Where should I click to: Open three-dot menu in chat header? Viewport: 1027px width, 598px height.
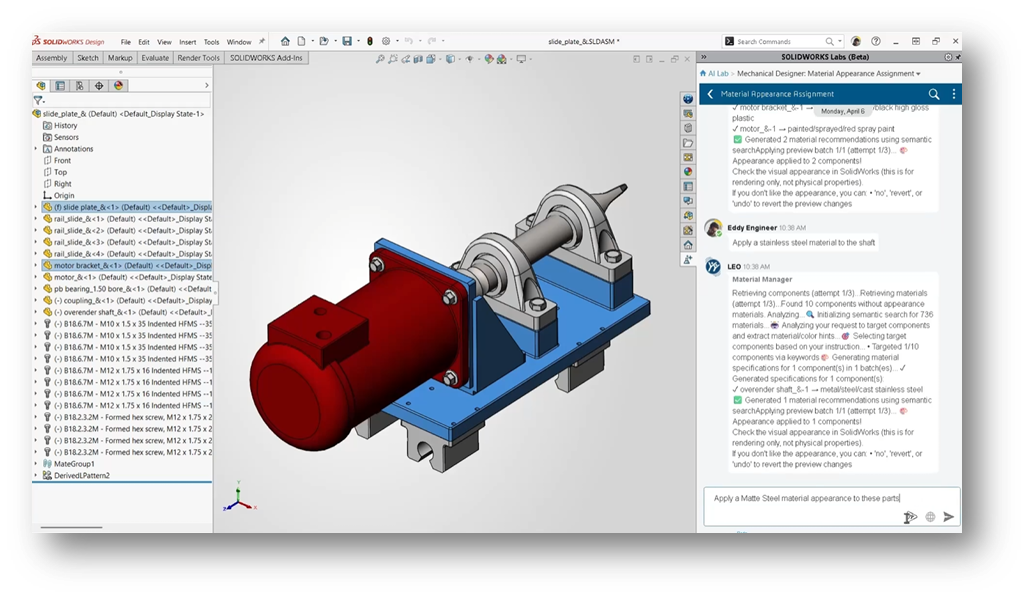click(954, 94)
